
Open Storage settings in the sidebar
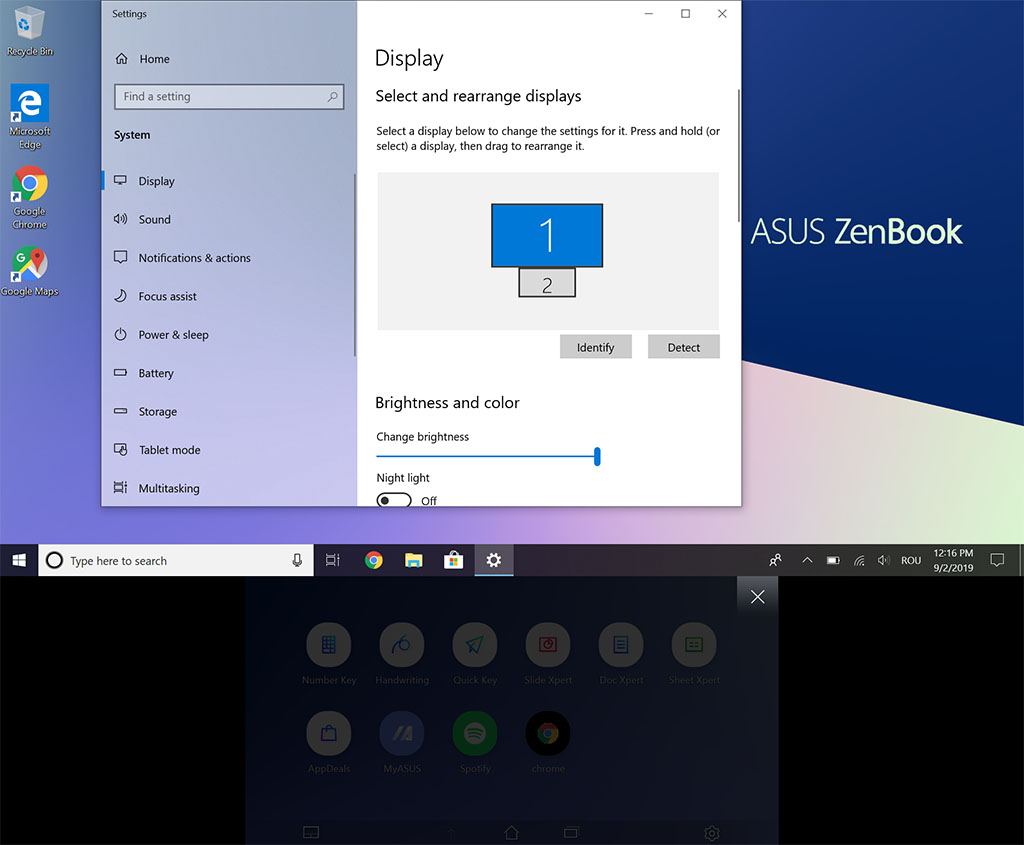229,411
